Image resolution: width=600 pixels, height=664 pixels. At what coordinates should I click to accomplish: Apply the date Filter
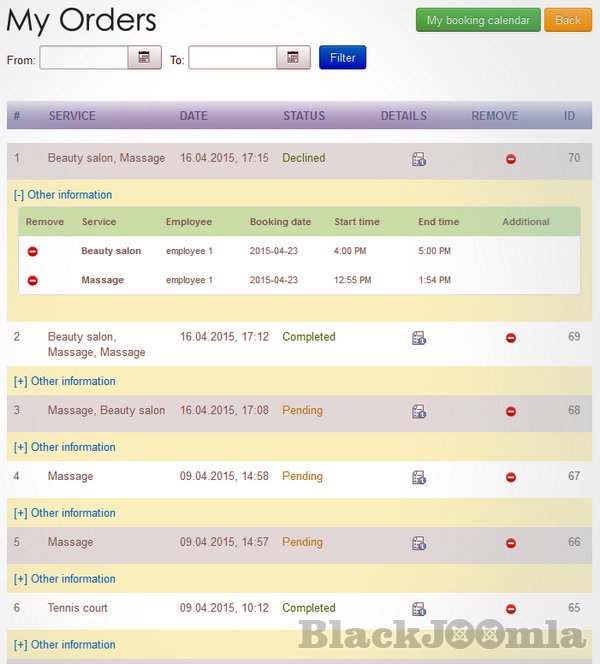342,58
